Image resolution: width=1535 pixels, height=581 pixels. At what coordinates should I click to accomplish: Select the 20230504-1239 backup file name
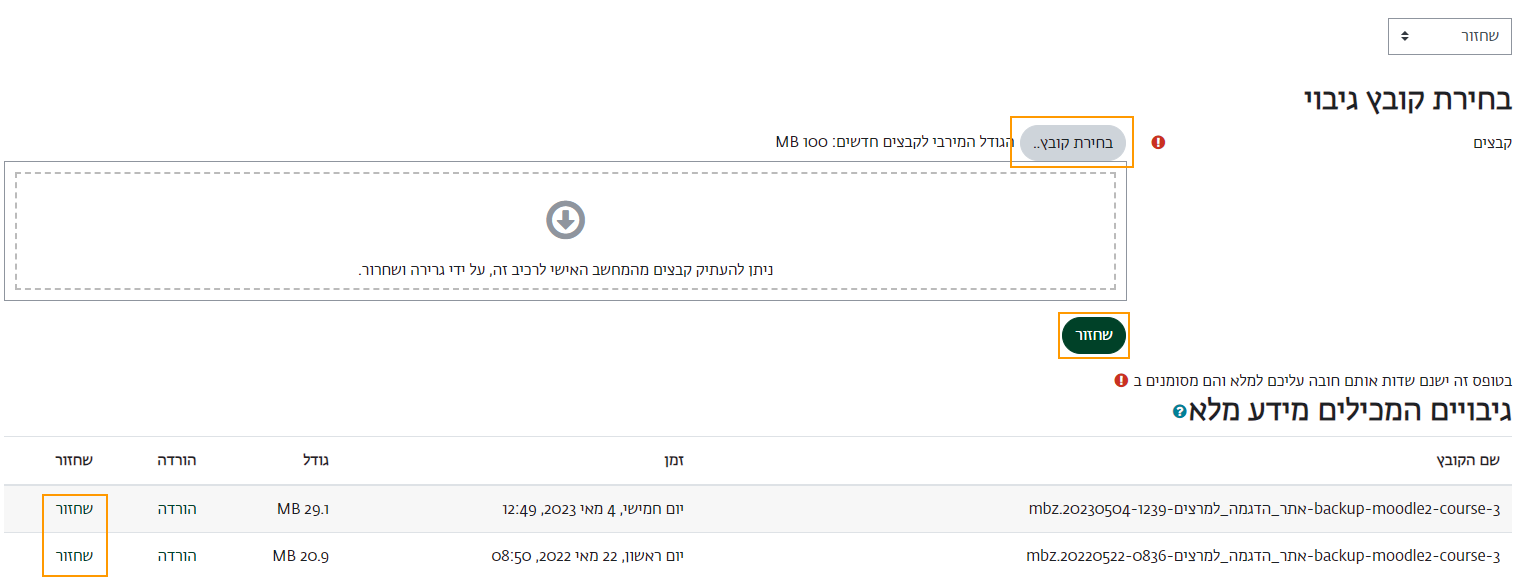1264,509
